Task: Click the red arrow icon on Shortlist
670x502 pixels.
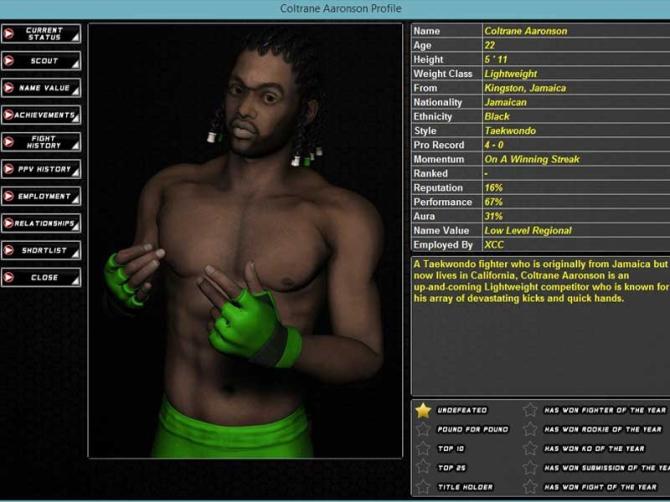Action: pos(9,250)
